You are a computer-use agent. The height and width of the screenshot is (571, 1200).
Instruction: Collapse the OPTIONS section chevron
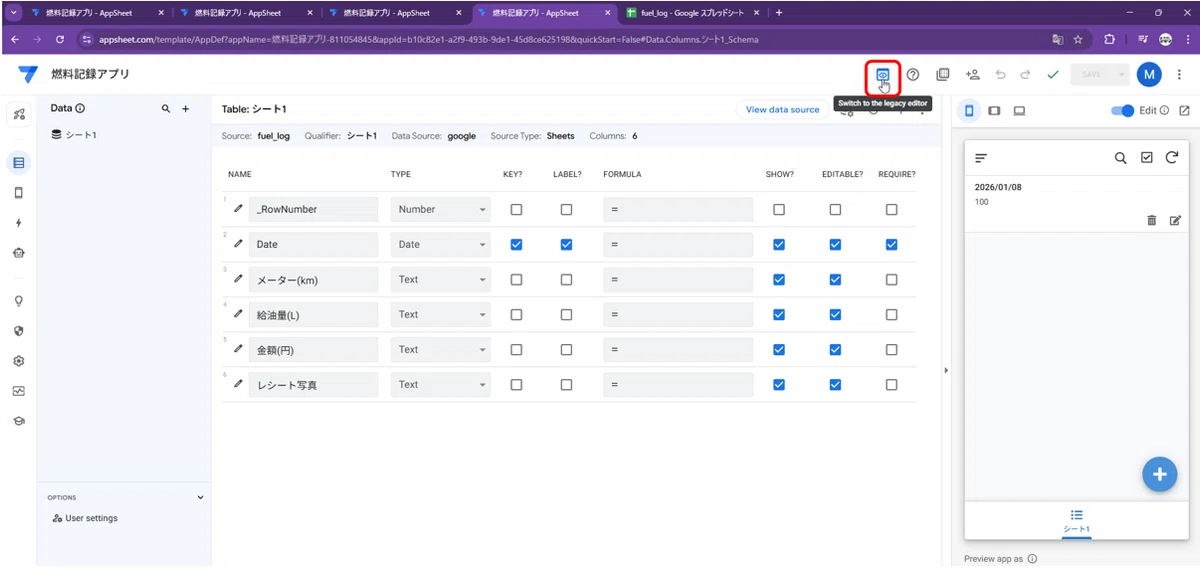coord(199,497)
